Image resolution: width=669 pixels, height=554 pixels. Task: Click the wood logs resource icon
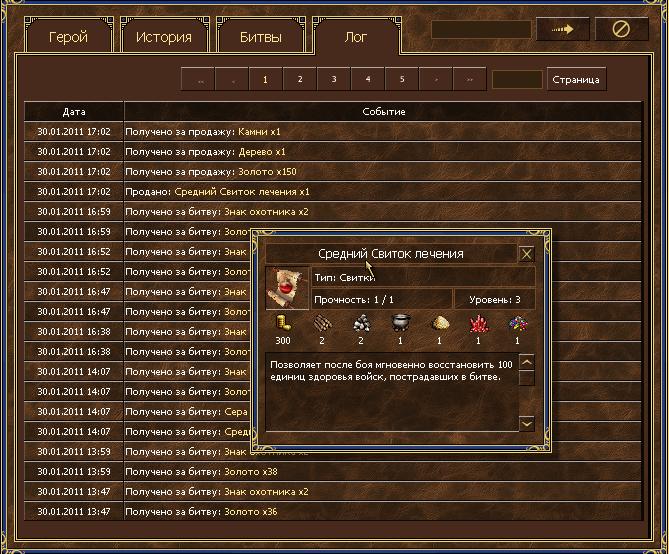click(x=323, y=323)
